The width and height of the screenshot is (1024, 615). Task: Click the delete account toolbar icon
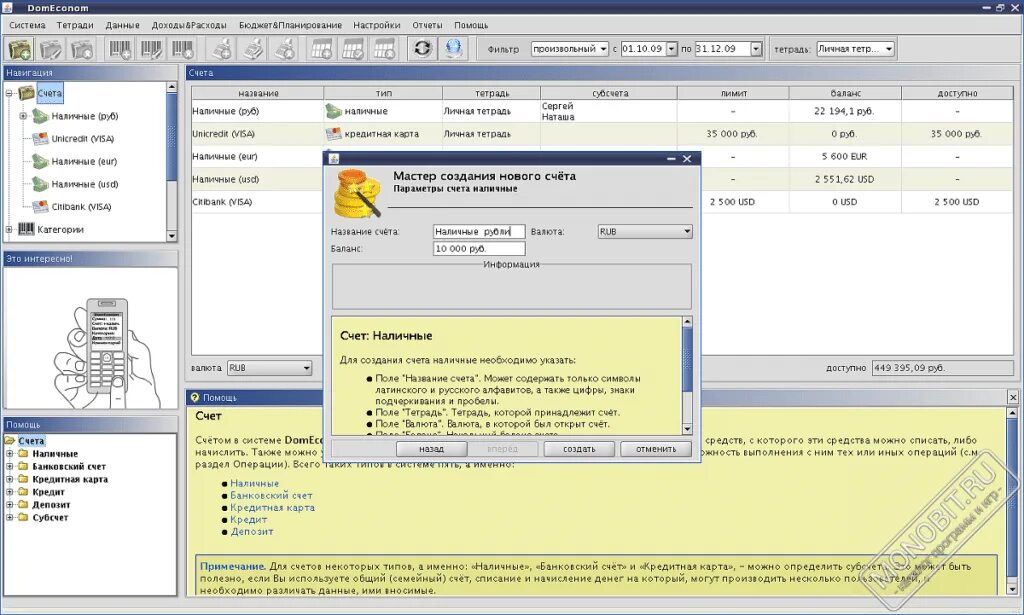pos(83,49)
